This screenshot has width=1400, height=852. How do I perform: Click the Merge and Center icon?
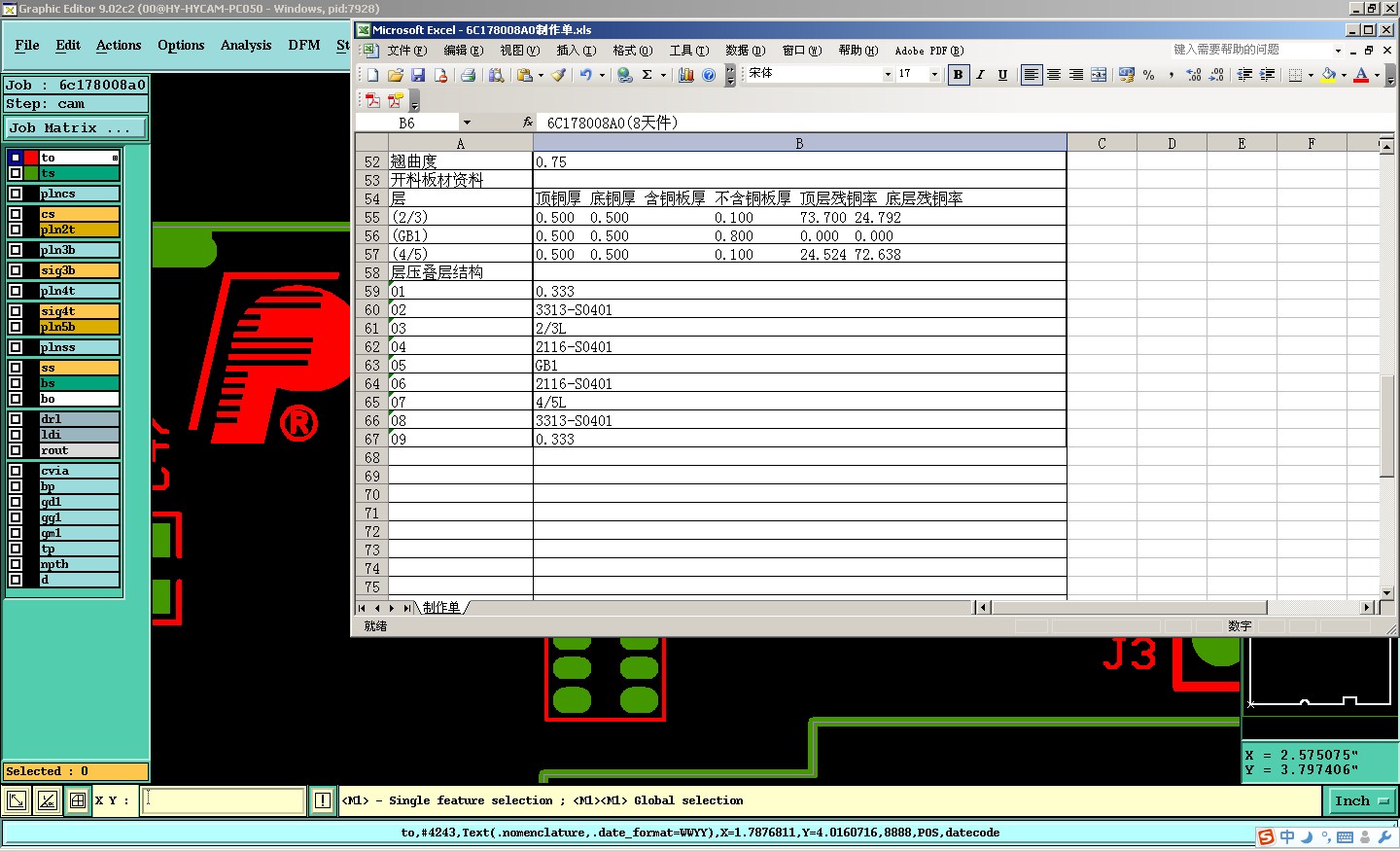[x=1098, y=75]
